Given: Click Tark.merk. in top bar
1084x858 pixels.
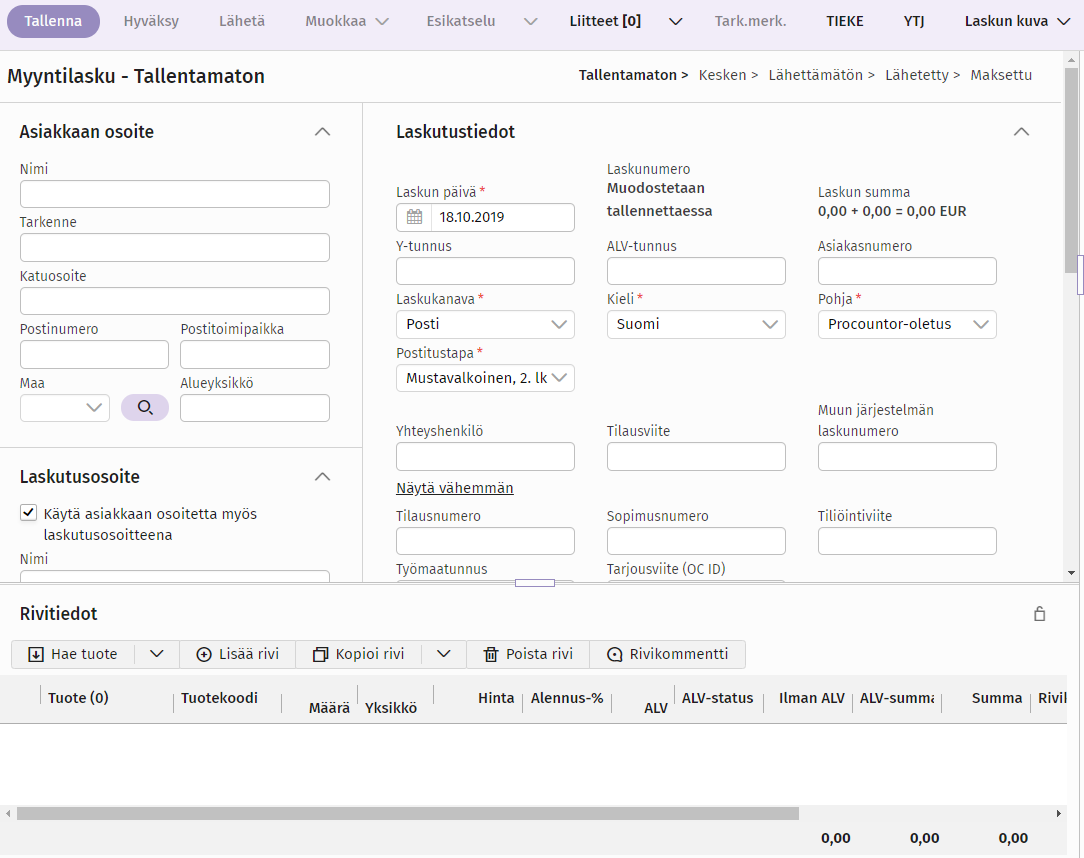Looking at the screenshot, I should (x=750, y=21).
